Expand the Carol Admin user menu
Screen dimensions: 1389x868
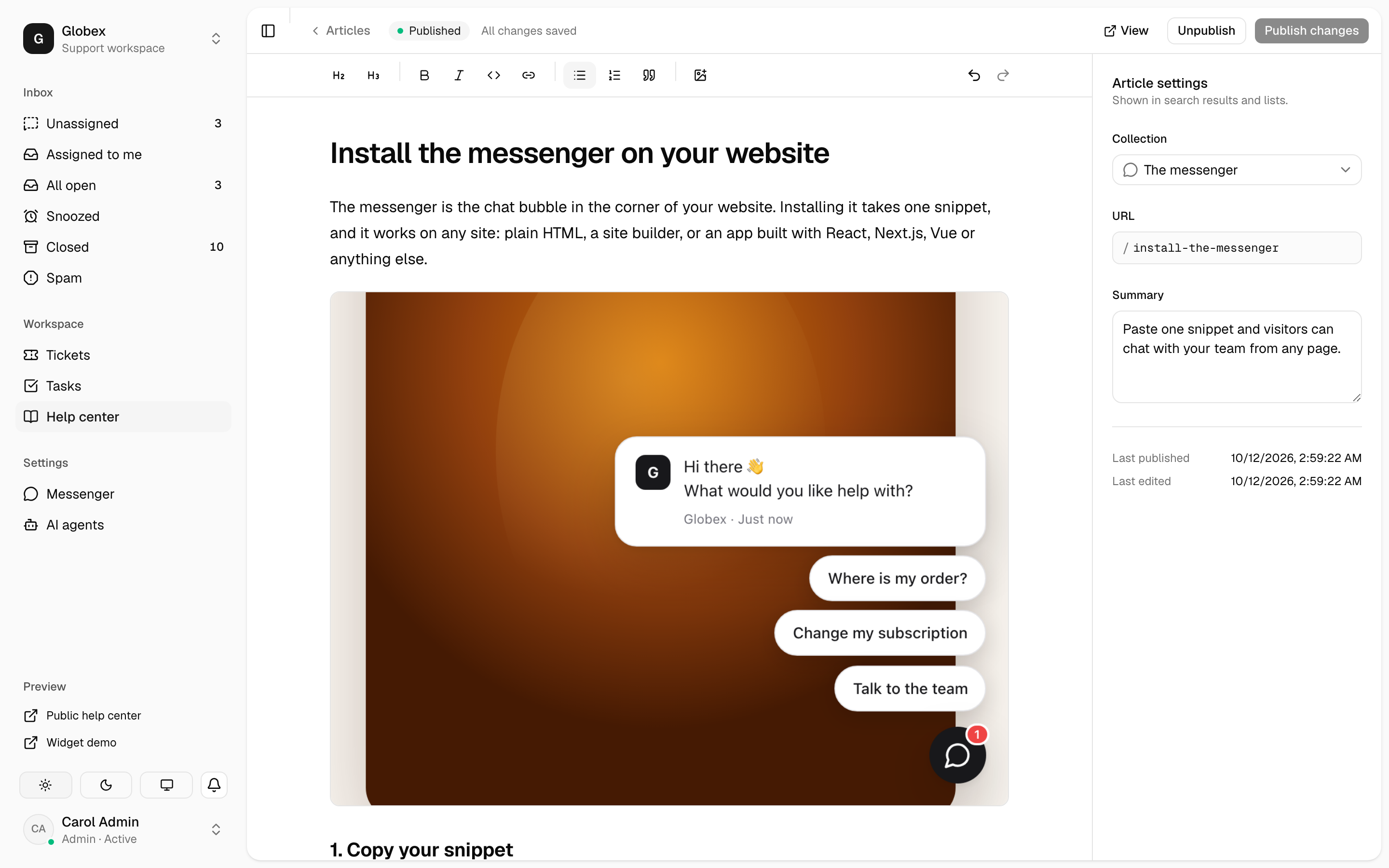216,829
